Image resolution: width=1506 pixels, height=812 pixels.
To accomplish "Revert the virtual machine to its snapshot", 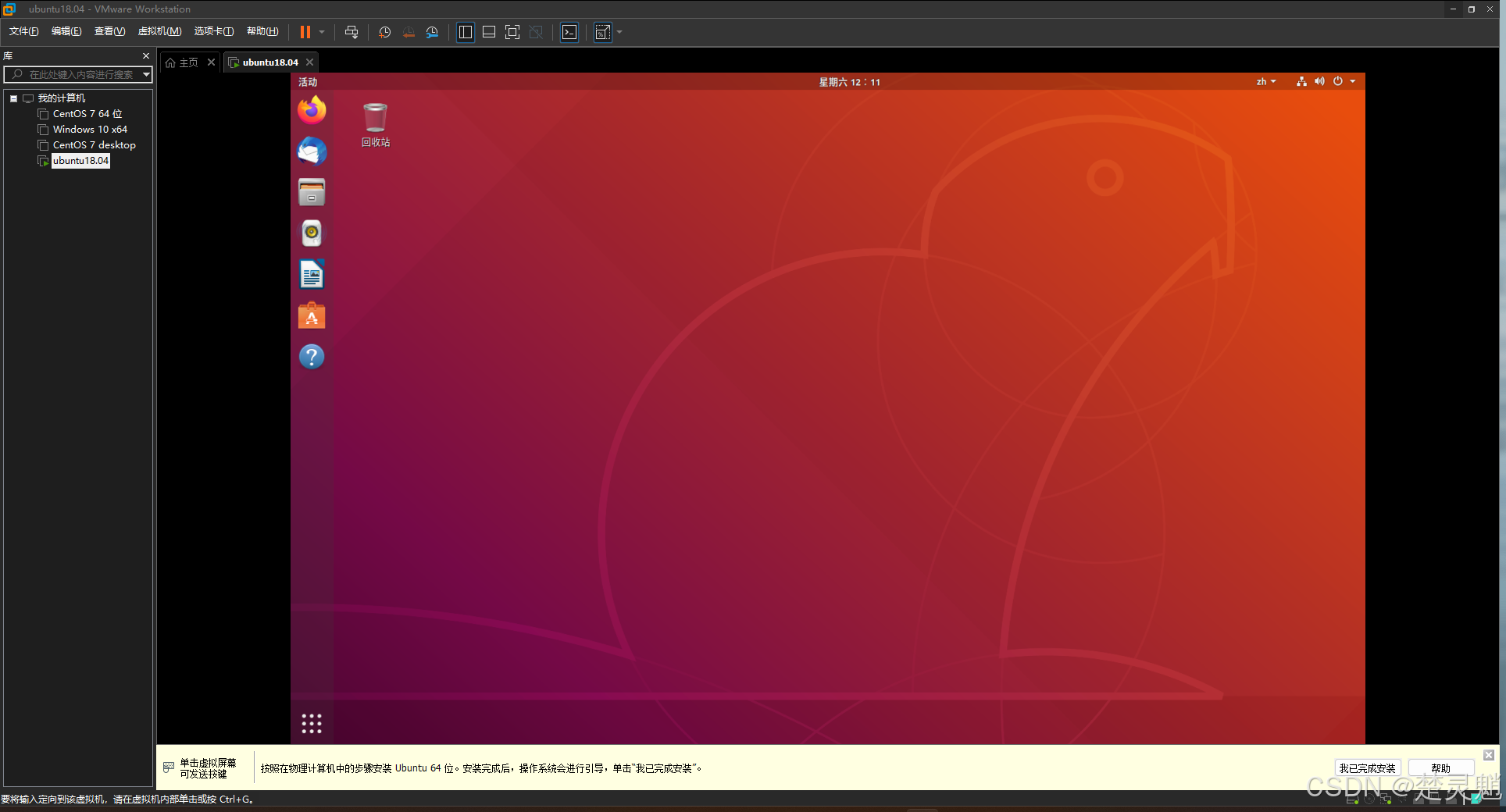I will pyautogui.click(x=409, y=32).
